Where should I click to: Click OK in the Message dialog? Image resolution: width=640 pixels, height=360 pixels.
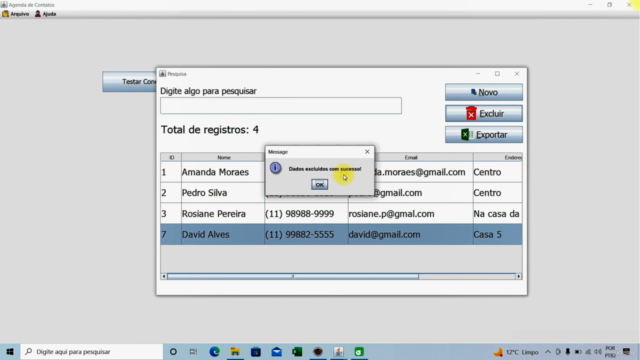[319, 184]
